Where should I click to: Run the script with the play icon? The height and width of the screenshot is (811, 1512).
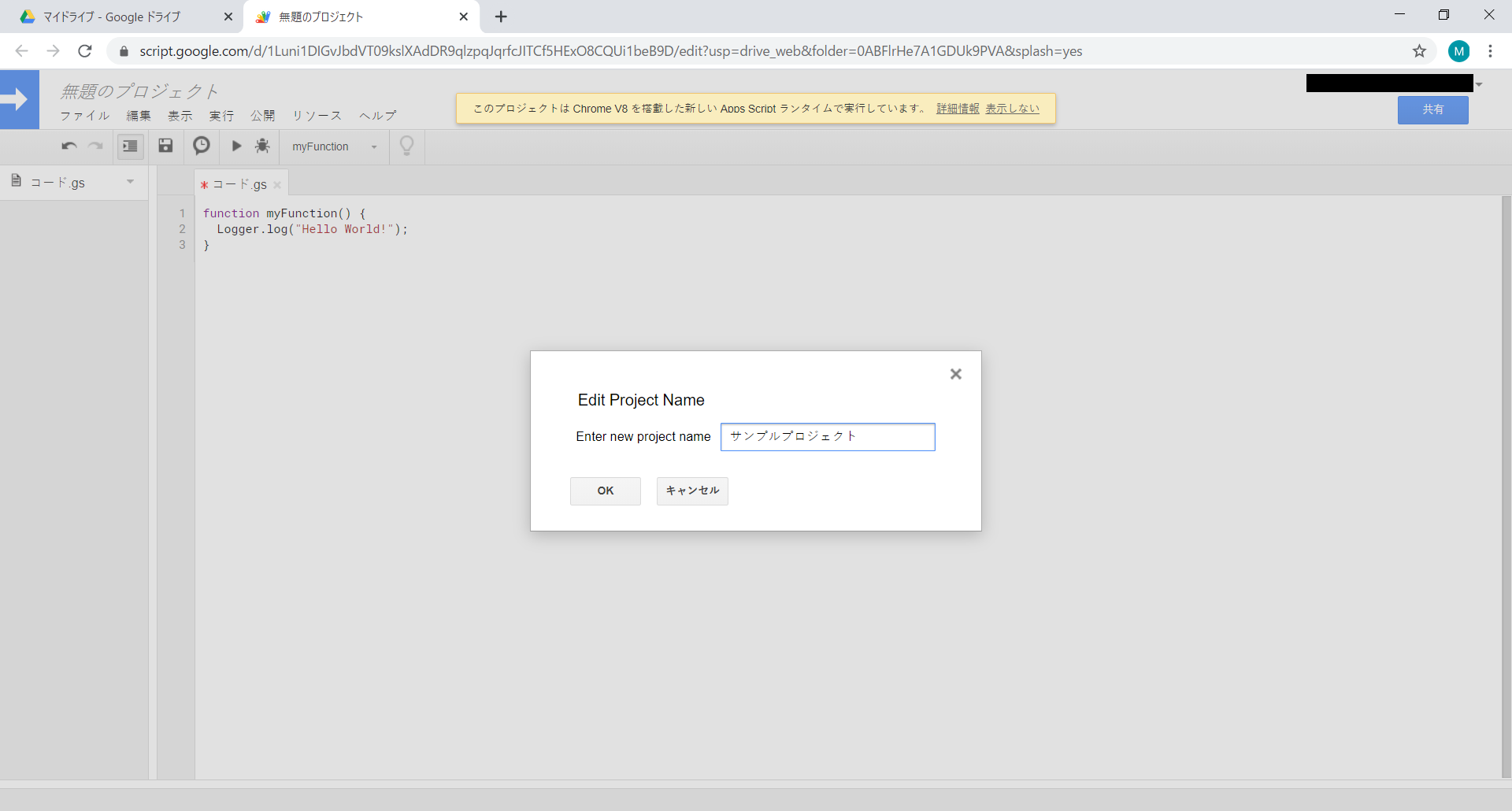point(236,146)
